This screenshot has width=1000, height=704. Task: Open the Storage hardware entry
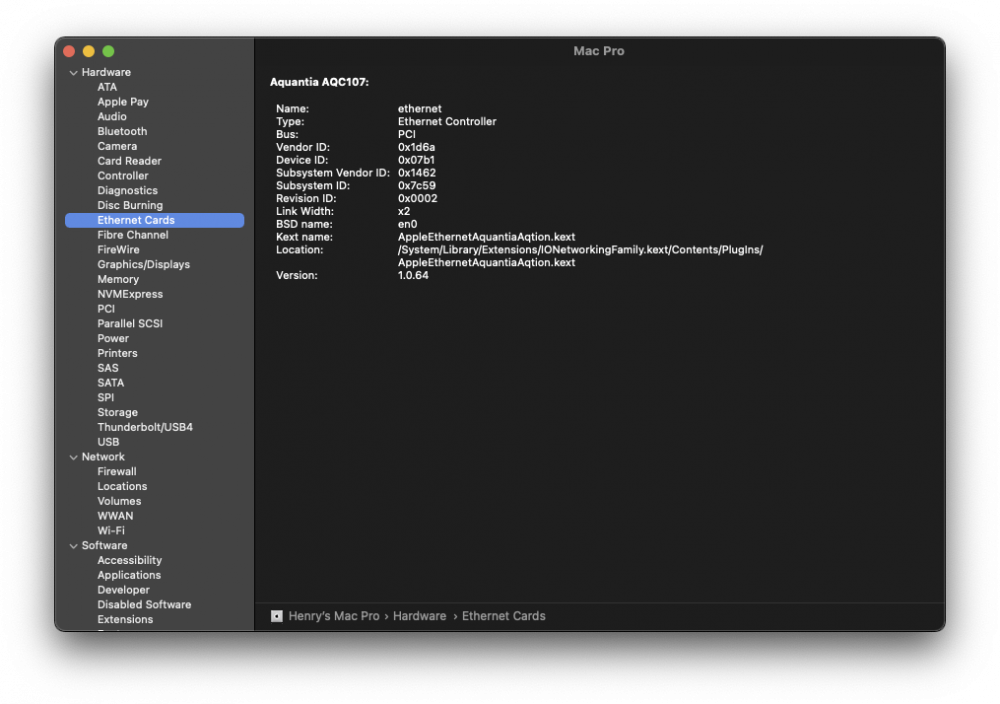tap(117, 413)
